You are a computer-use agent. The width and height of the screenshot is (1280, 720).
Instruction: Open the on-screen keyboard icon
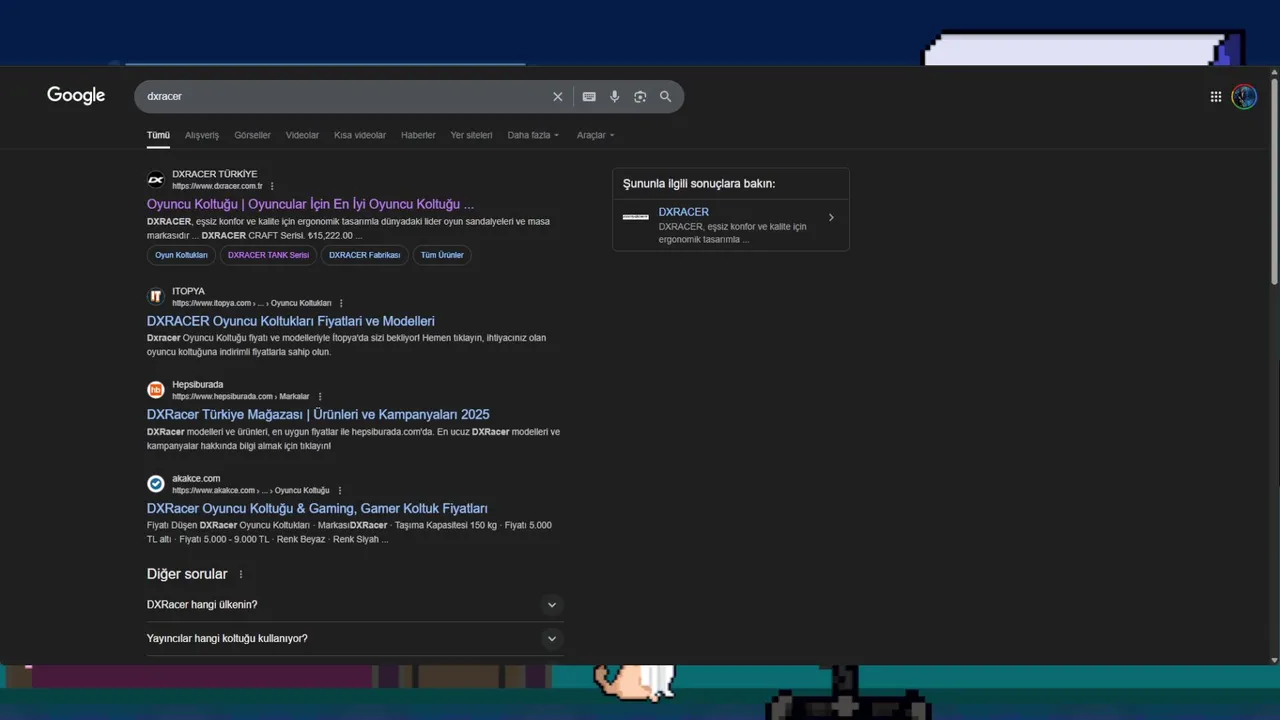click(589, 97)
